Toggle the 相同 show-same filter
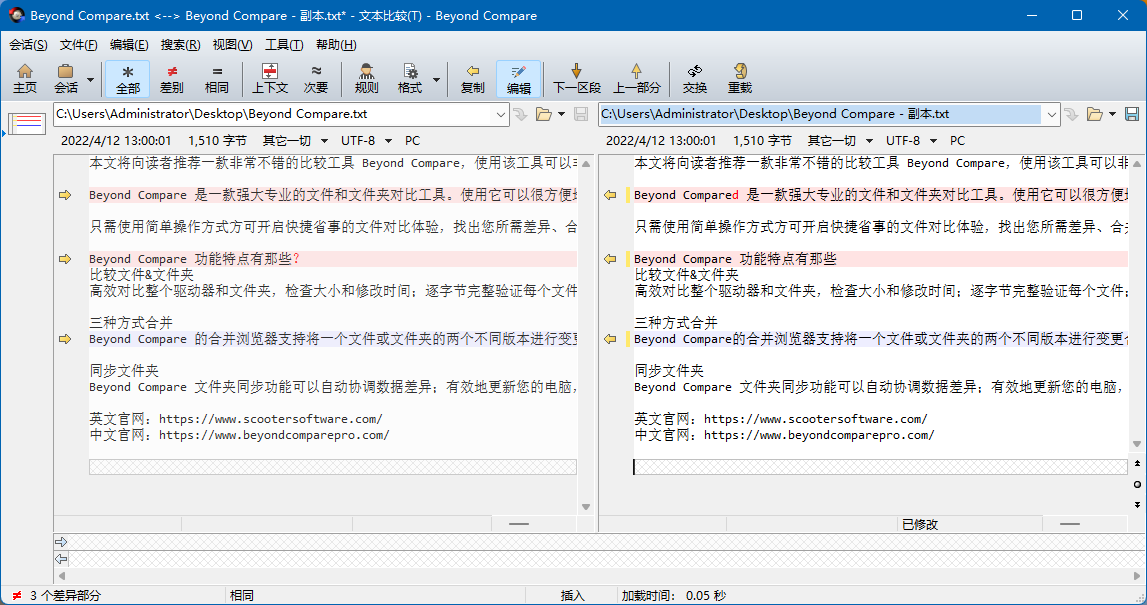The image size is (1147, 605). [x=217, y=78]
